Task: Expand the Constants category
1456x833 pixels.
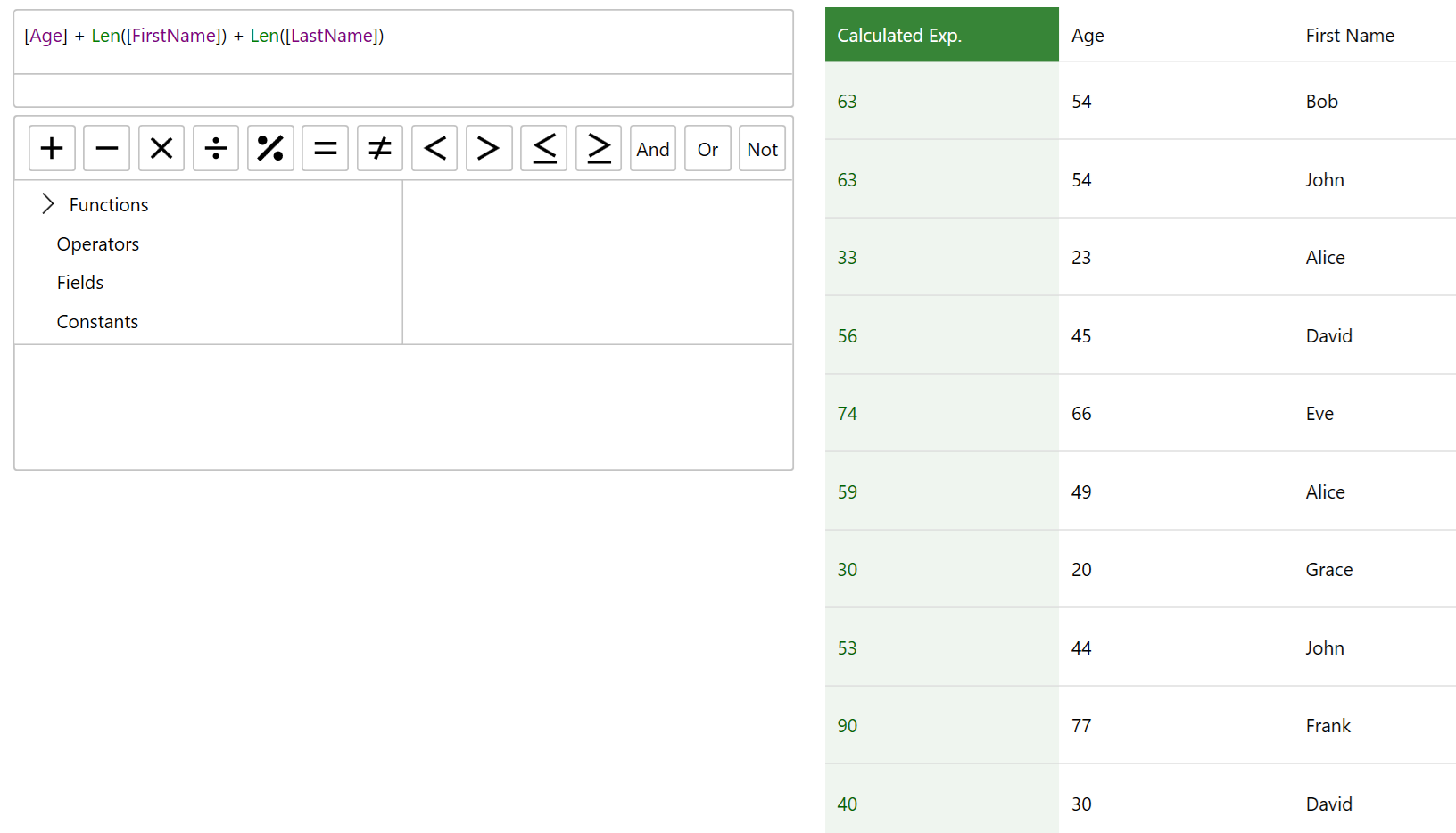Action: coord(97,321)
